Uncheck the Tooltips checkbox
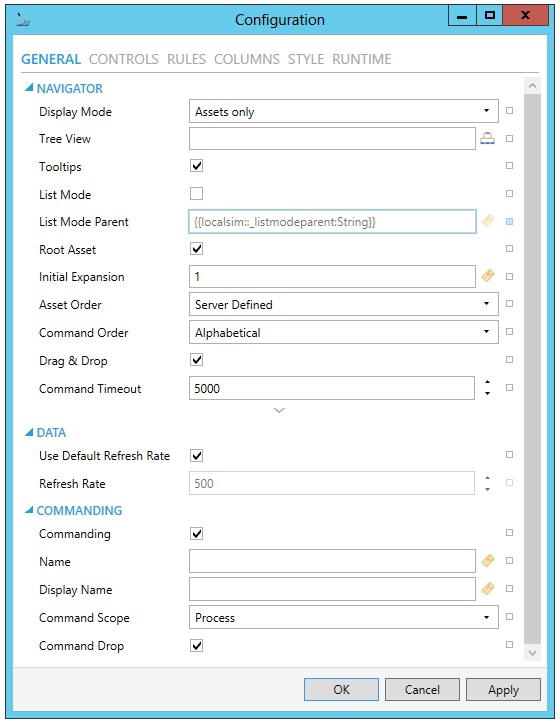560x723 pixels. pos(197,166)
